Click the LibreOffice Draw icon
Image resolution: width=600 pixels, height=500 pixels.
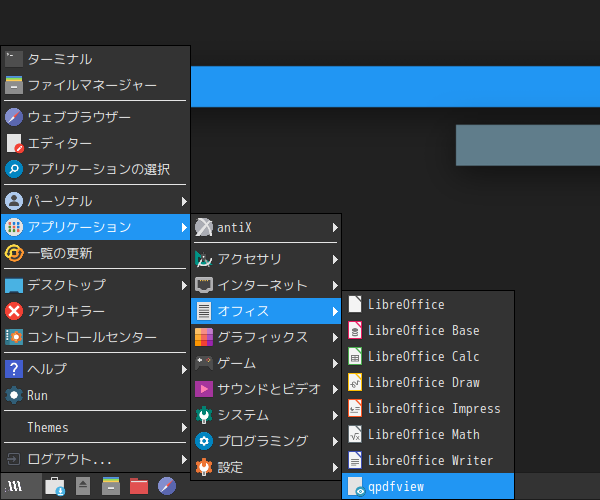(x=355, y=383)
